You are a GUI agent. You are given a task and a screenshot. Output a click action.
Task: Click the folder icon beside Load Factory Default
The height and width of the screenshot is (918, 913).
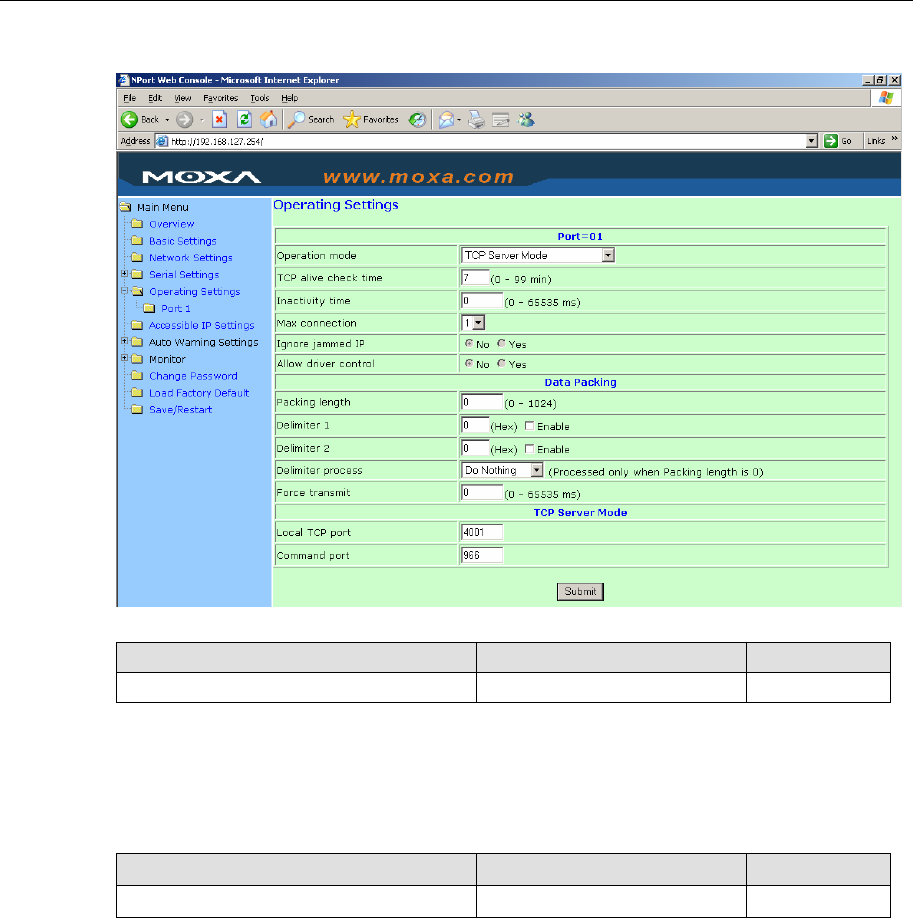pos(137,393)
